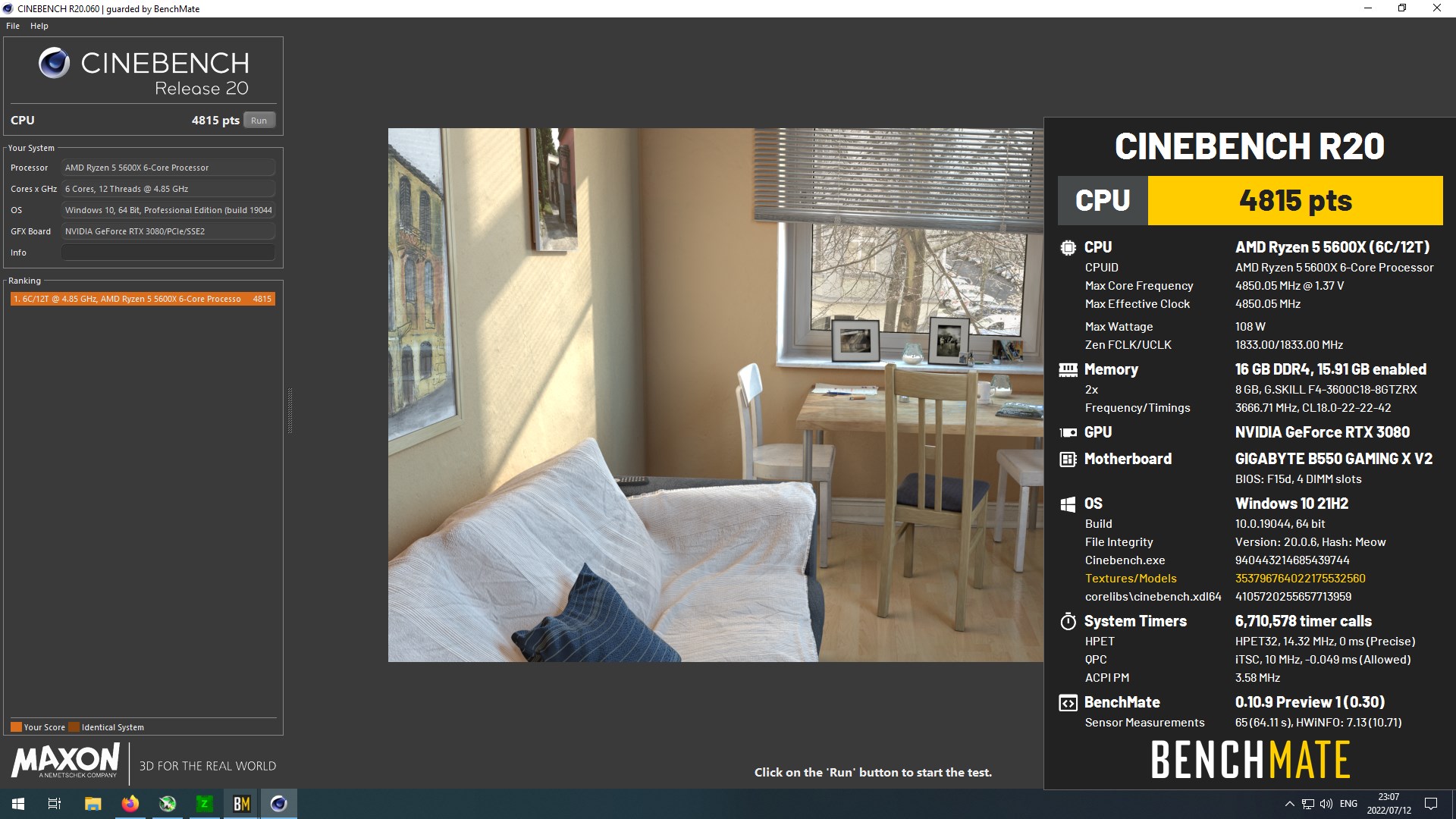Switch ENG input language indicator
The image size is (1456, 819).
[x=1348, y=804]
